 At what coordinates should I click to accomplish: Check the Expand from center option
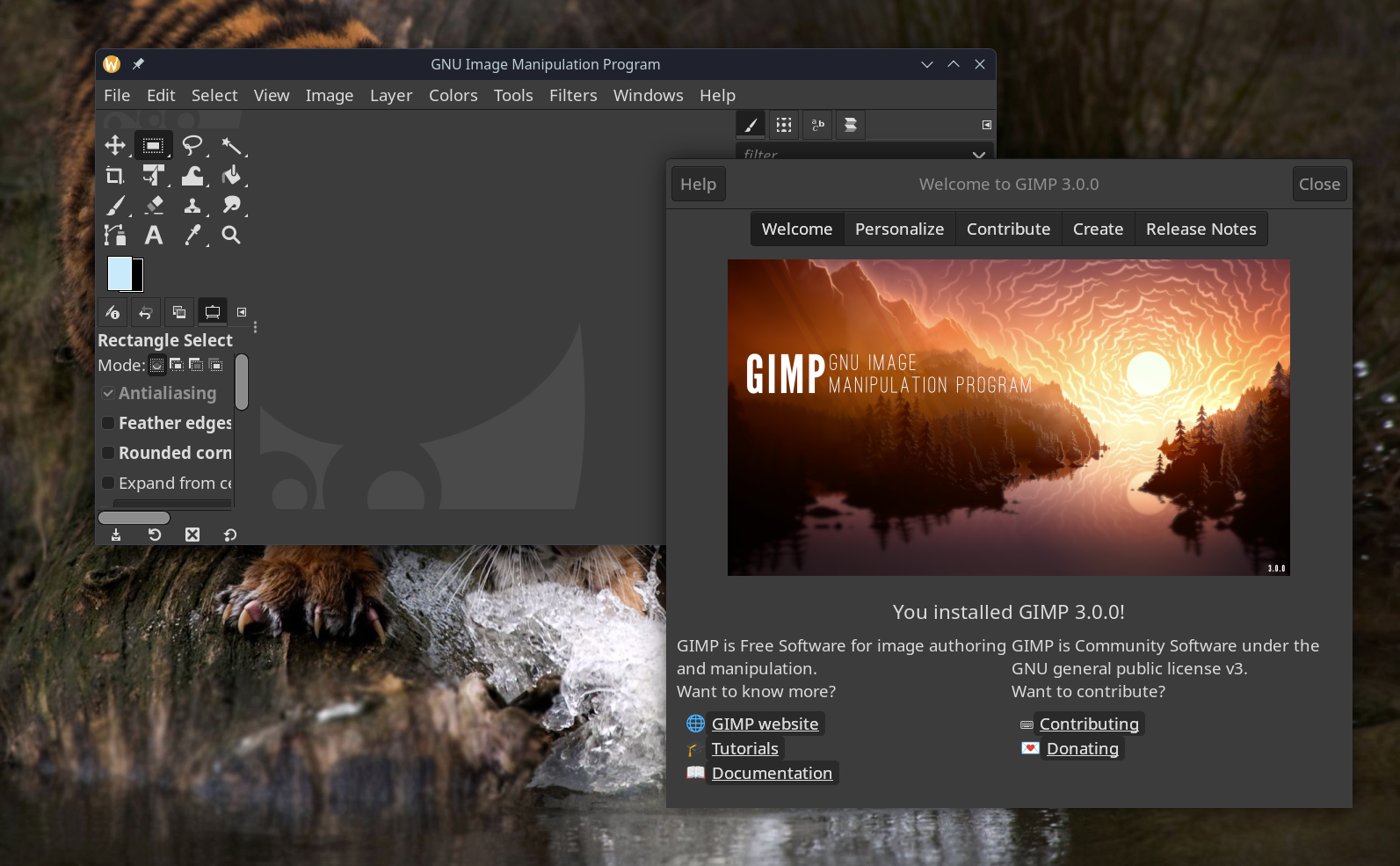click(x=108, y=483)
